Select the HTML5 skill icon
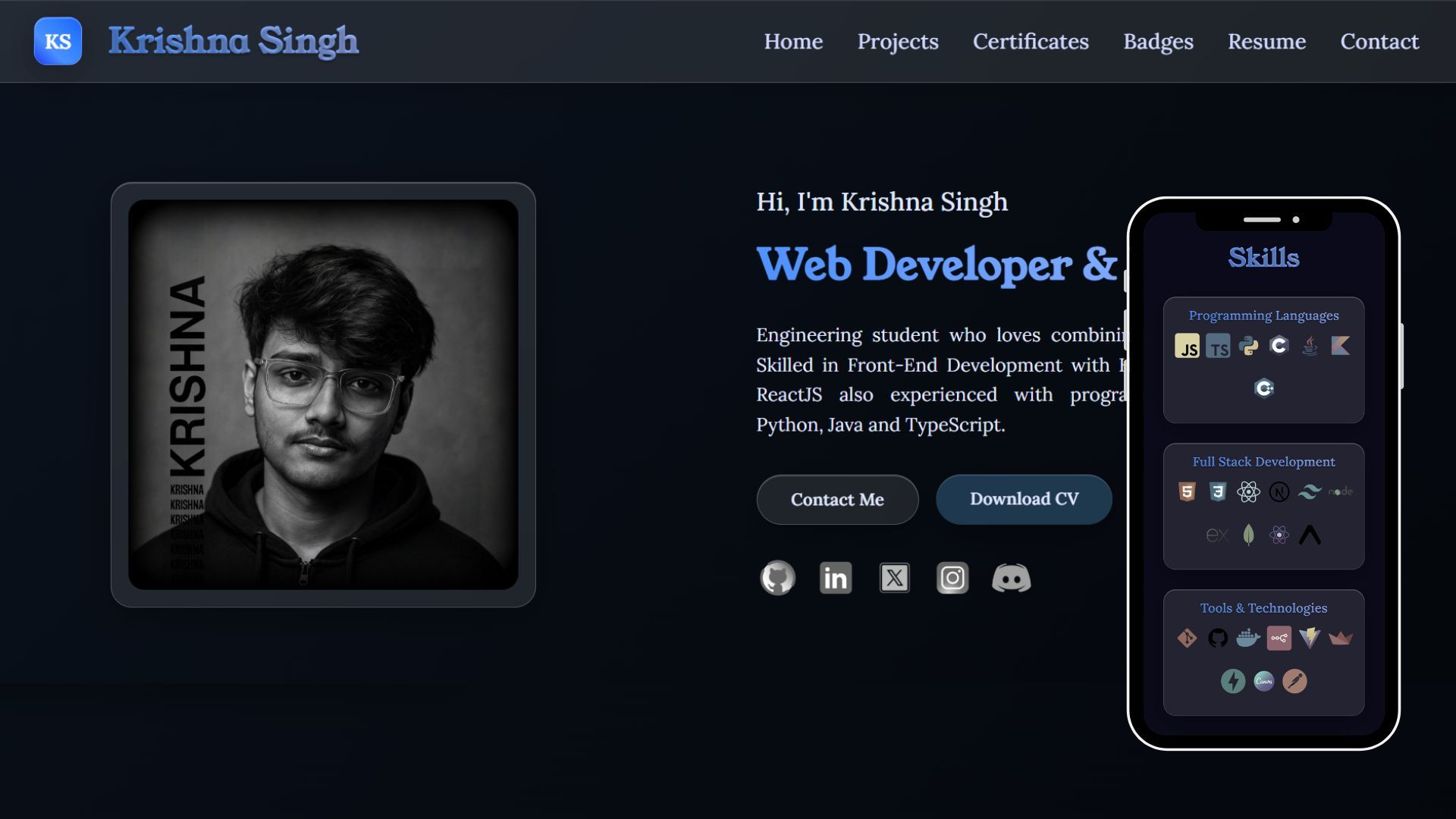1456x819 pixels. point(1188,492)
